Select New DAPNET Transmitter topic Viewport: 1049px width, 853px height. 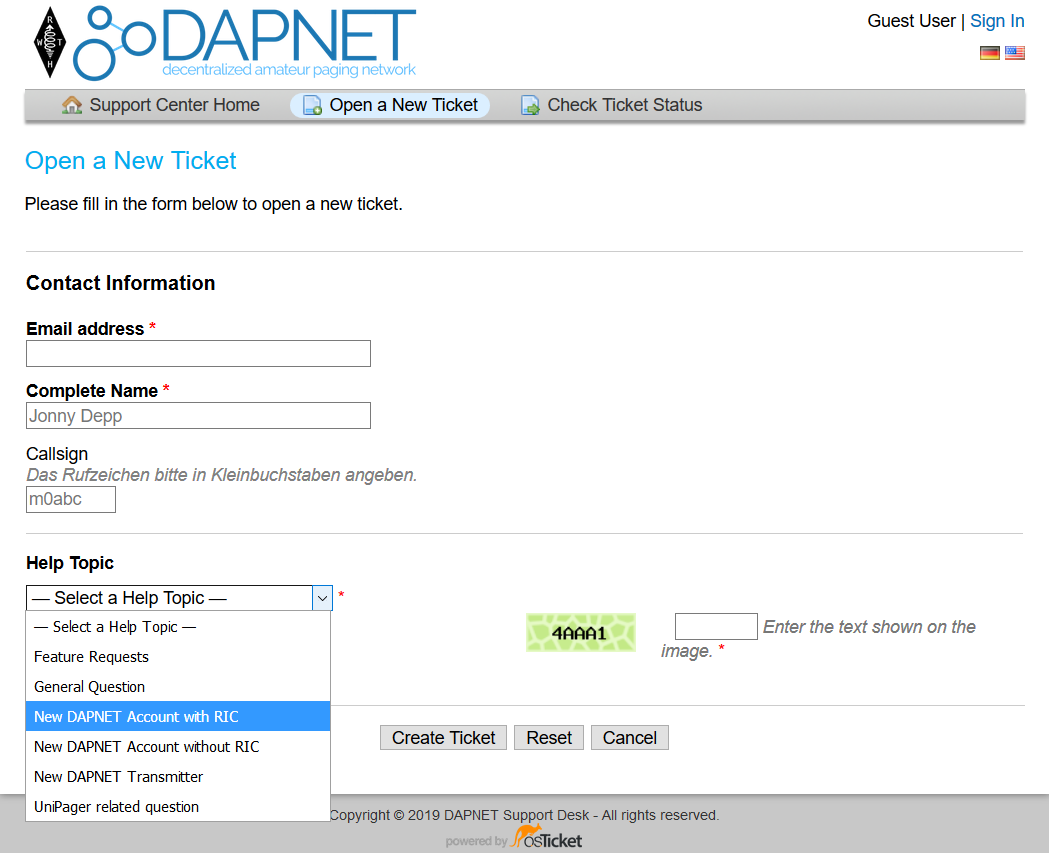178,777
